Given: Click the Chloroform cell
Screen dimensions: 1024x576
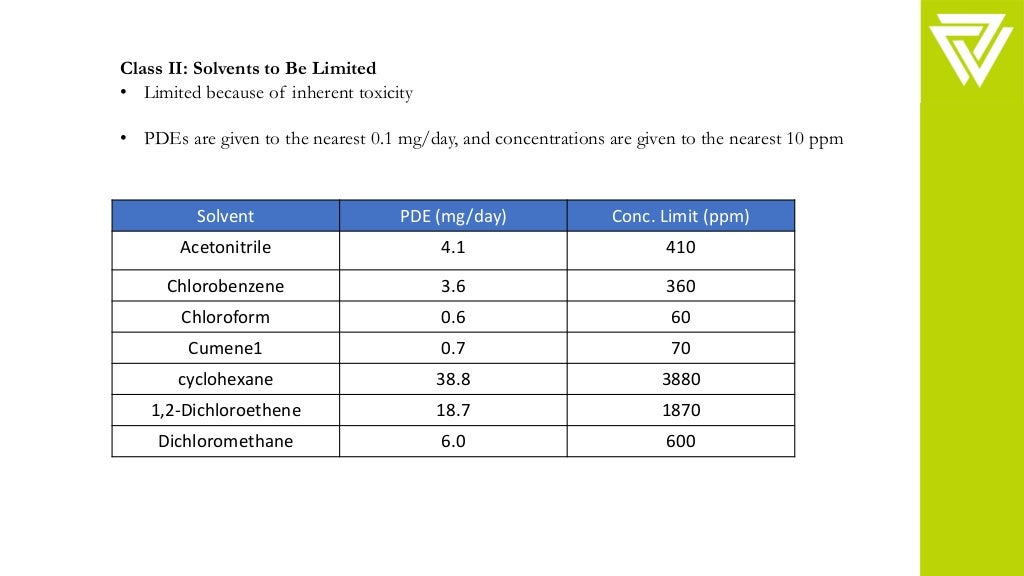Looking at the screenshot, I should point(225,317).
